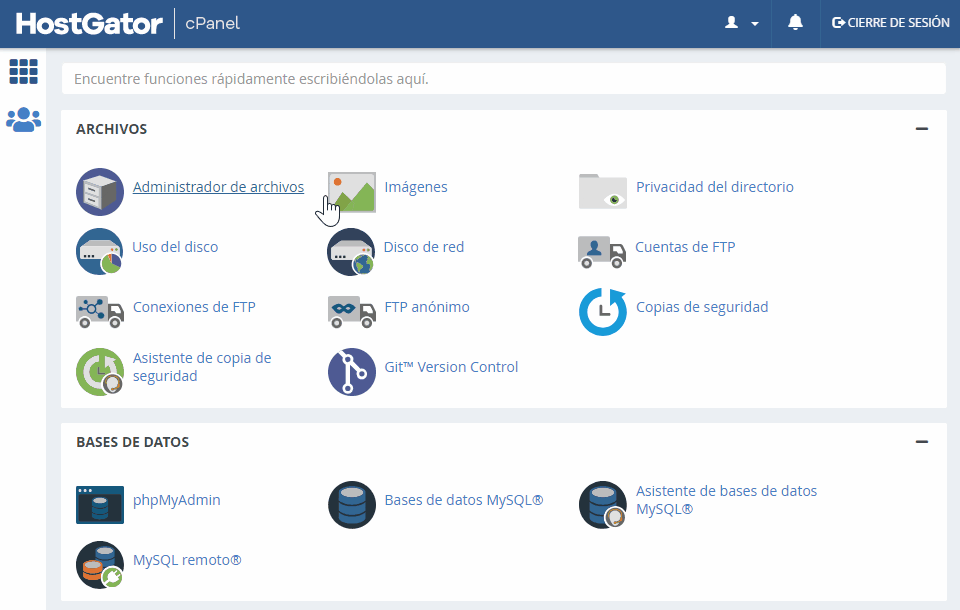Open the MySQL remoto icon
This screenshot has height=610, width=960.
100,565
